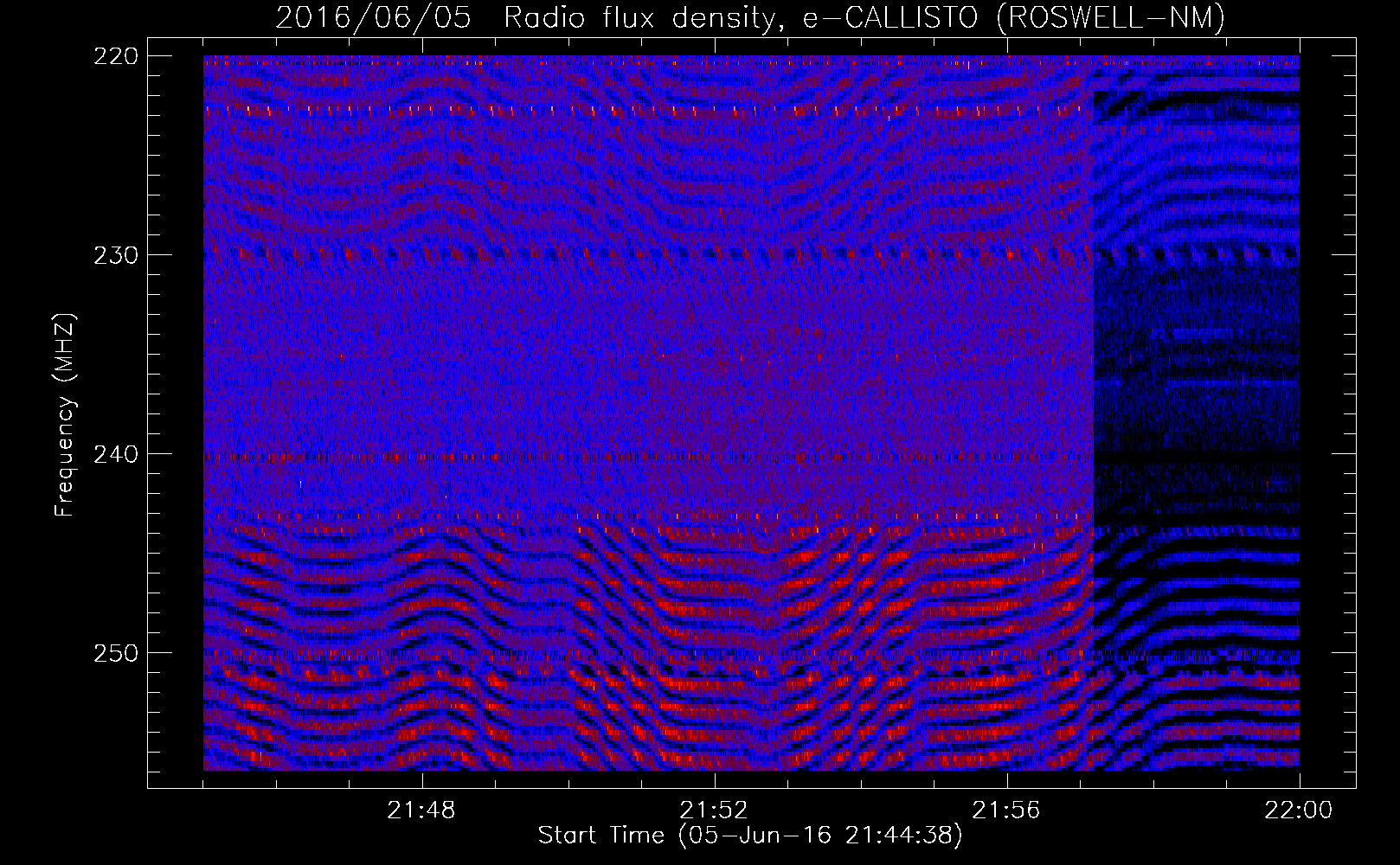This screenshot has height=865, width=1400.
Task: Click the 22:00 time tick label
Action: coord(1299,811)
